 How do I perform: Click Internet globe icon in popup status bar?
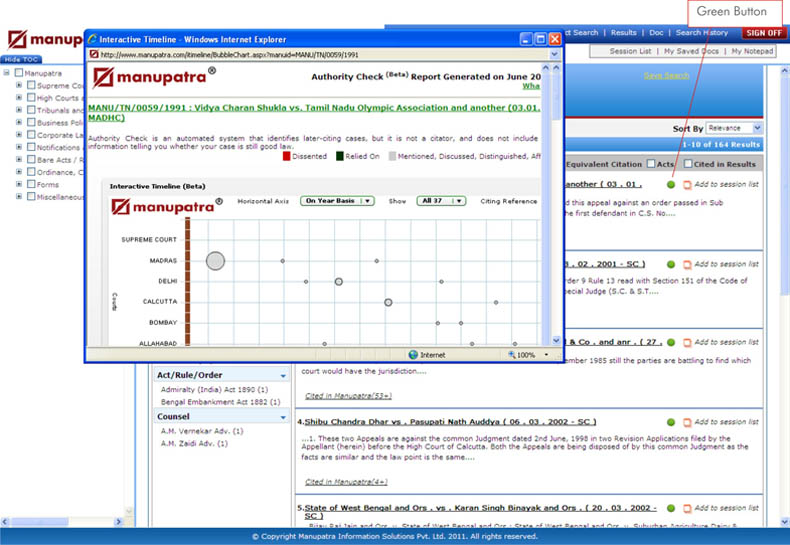[413, 355]
